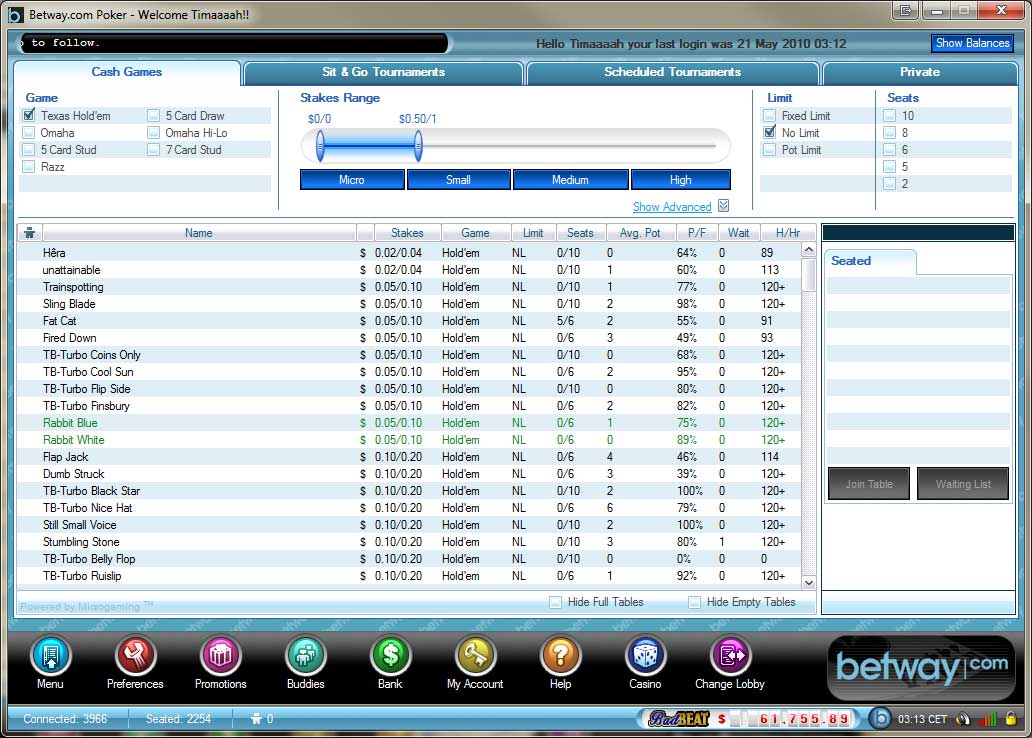Open Preferences tools icon
The image size is (1032, 738).
135,656
